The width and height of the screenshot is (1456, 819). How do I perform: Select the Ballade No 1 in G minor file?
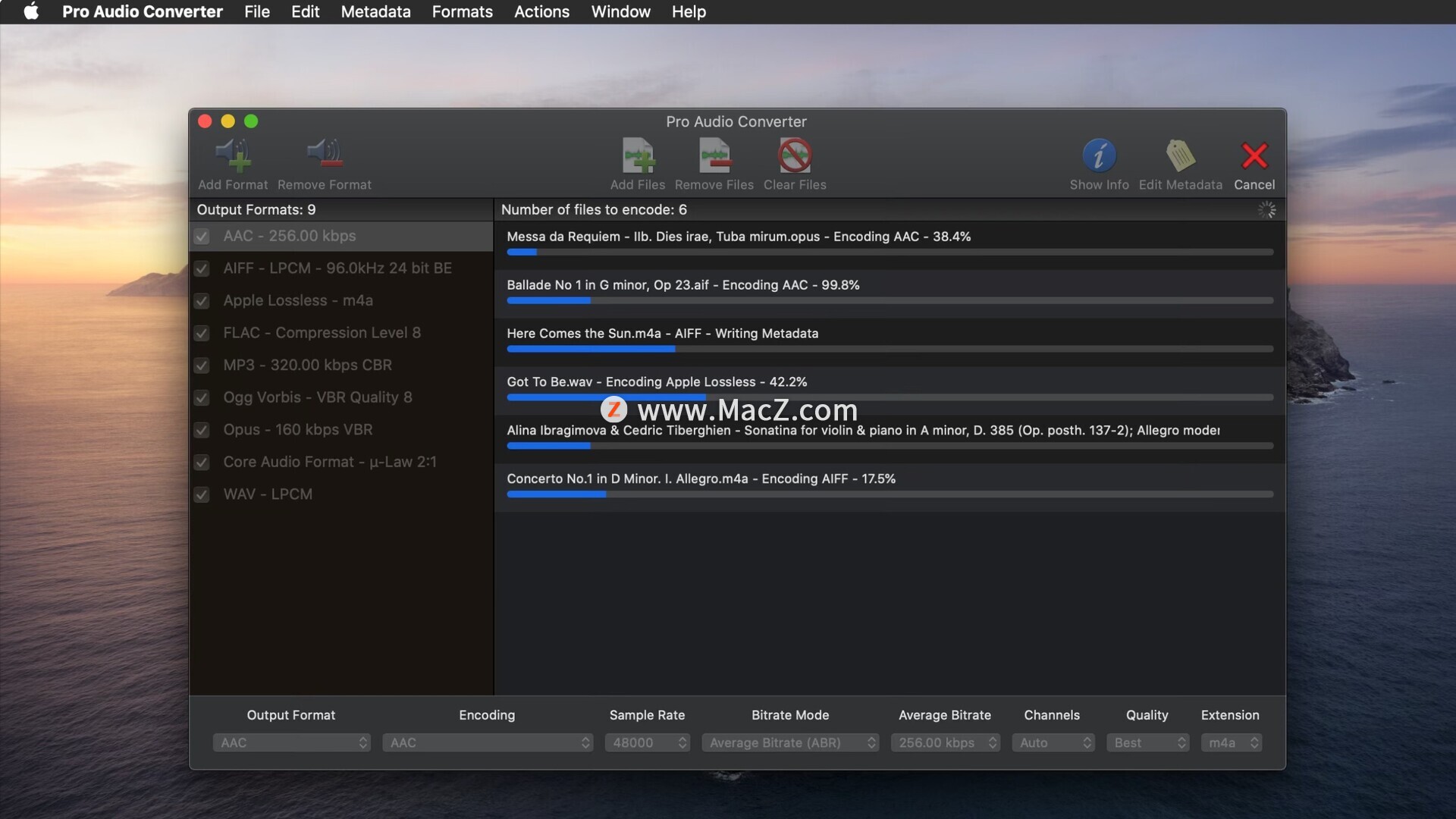click(x=890, y=293)
